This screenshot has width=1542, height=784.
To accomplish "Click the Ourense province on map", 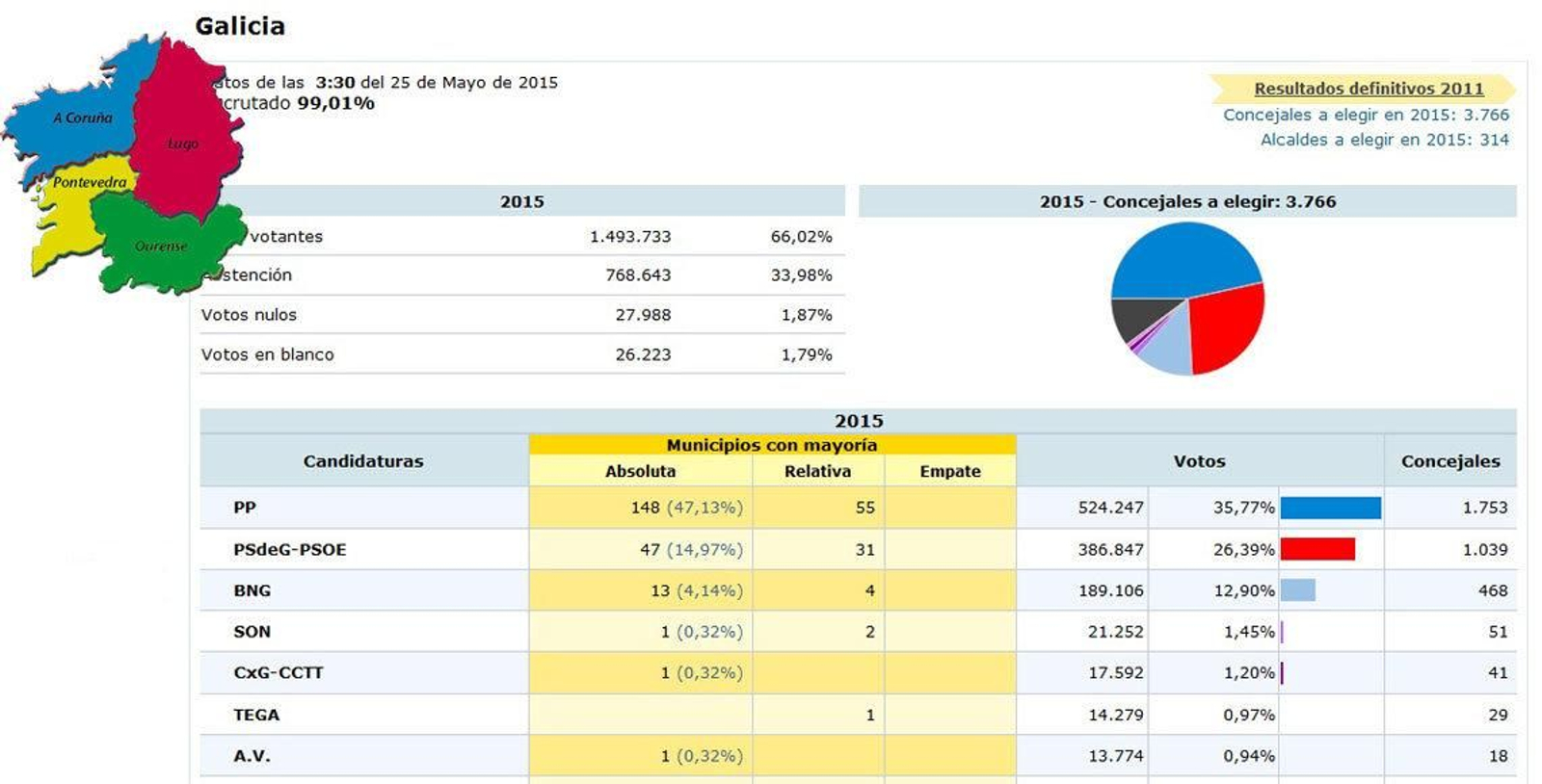I will pos(161,246).
